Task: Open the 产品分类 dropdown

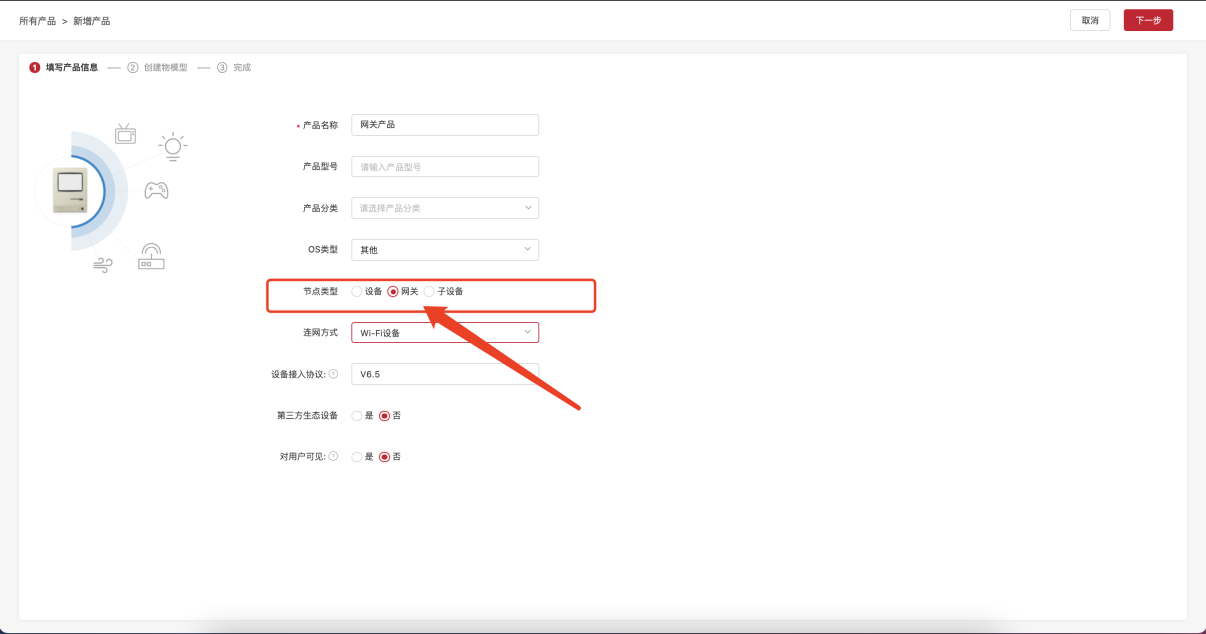Action: click(x=444, y=208)
